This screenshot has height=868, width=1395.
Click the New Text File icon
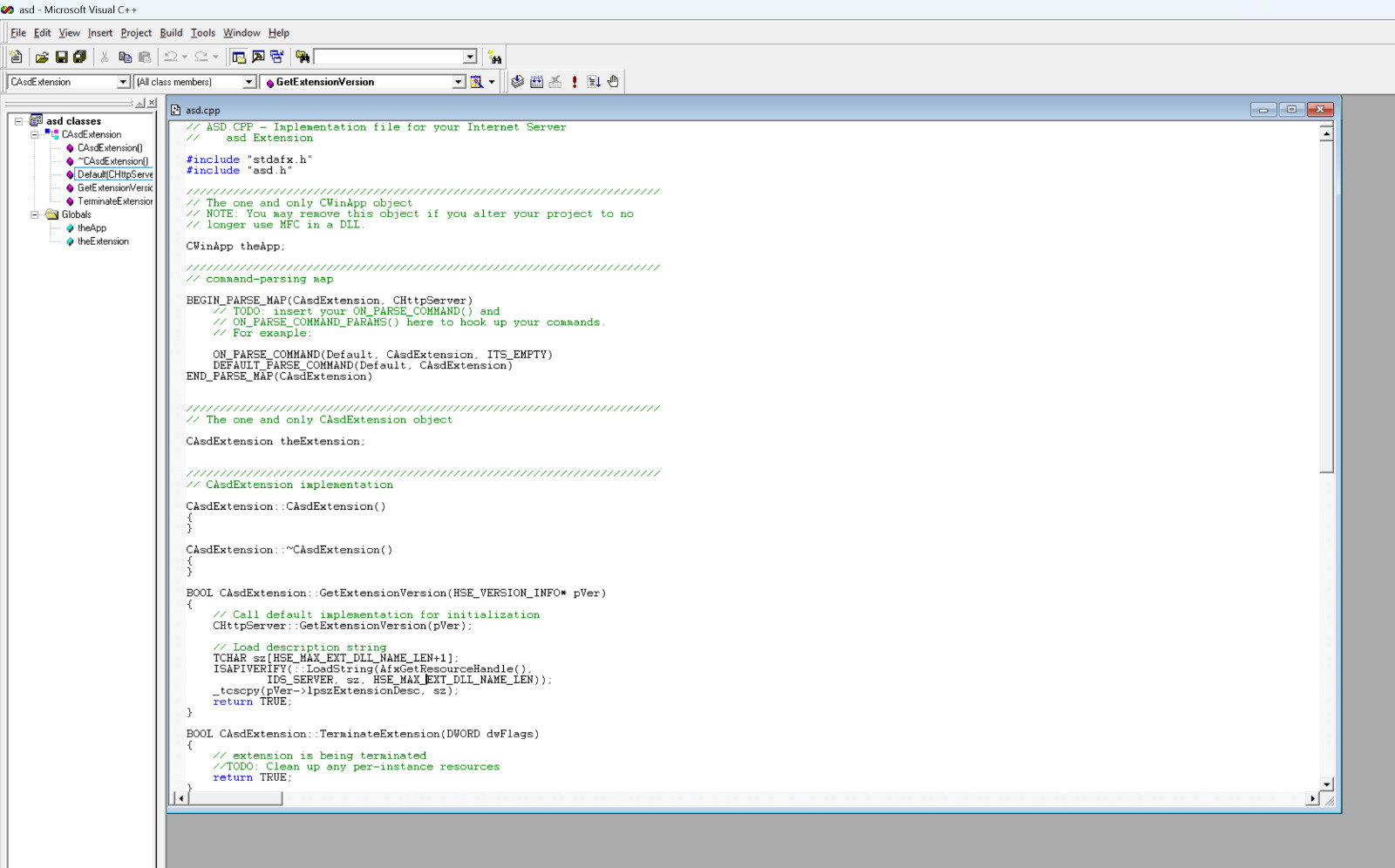(x=16, y=56)
